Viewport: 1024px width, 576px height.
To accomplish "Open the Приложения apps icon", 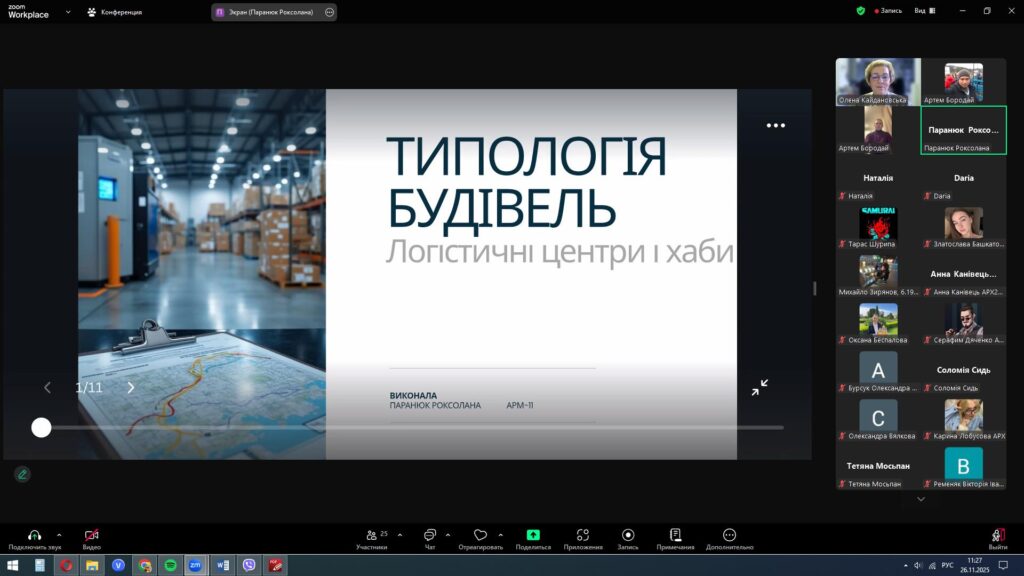I will tap(583, 535).
